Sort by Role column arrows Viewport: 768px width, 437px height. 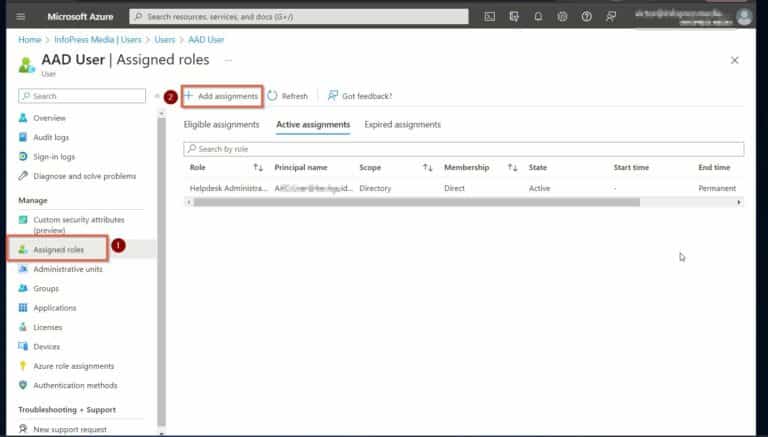(258, 168)
